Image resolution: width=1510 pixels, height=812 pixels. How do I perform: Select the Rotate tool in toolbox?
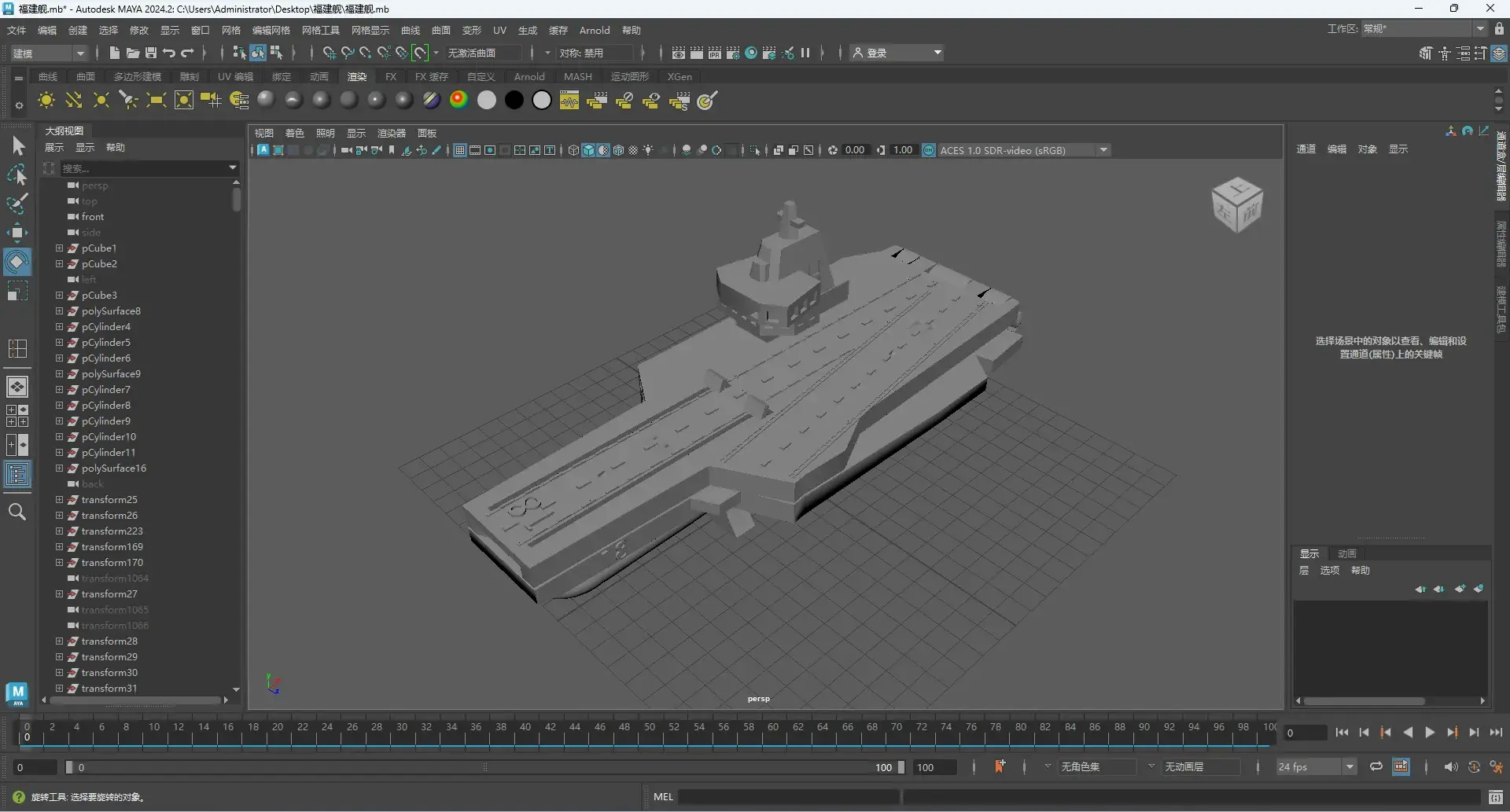point(18,262)
